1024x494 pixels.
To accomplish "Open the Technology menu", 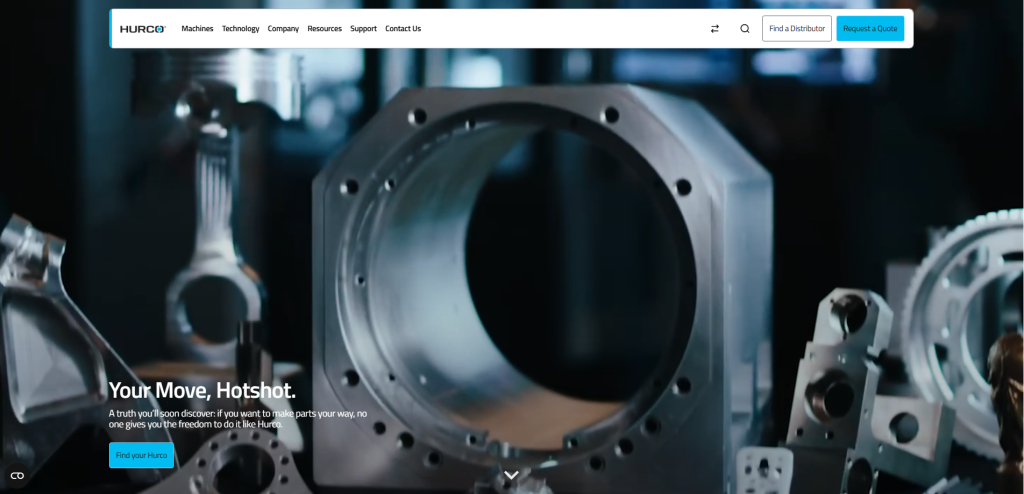I will pyautogui.click(x=240, y=29).
